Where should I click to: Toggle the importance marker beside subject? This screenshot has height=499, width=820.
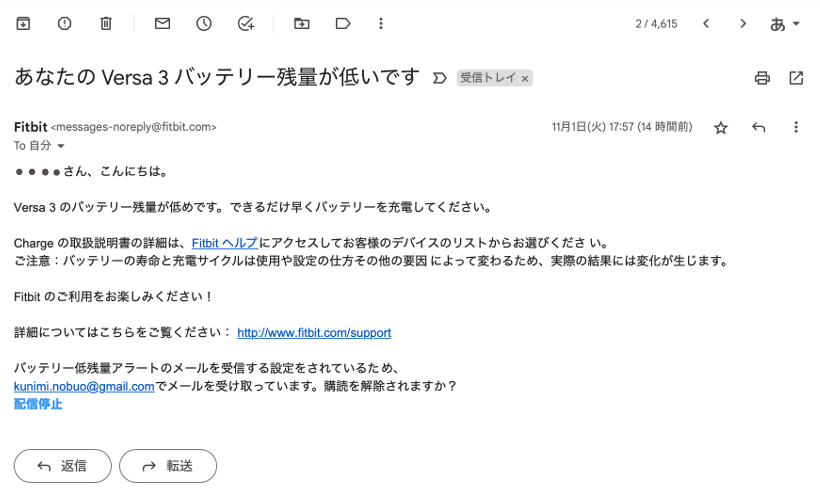[x=439, y=78]
